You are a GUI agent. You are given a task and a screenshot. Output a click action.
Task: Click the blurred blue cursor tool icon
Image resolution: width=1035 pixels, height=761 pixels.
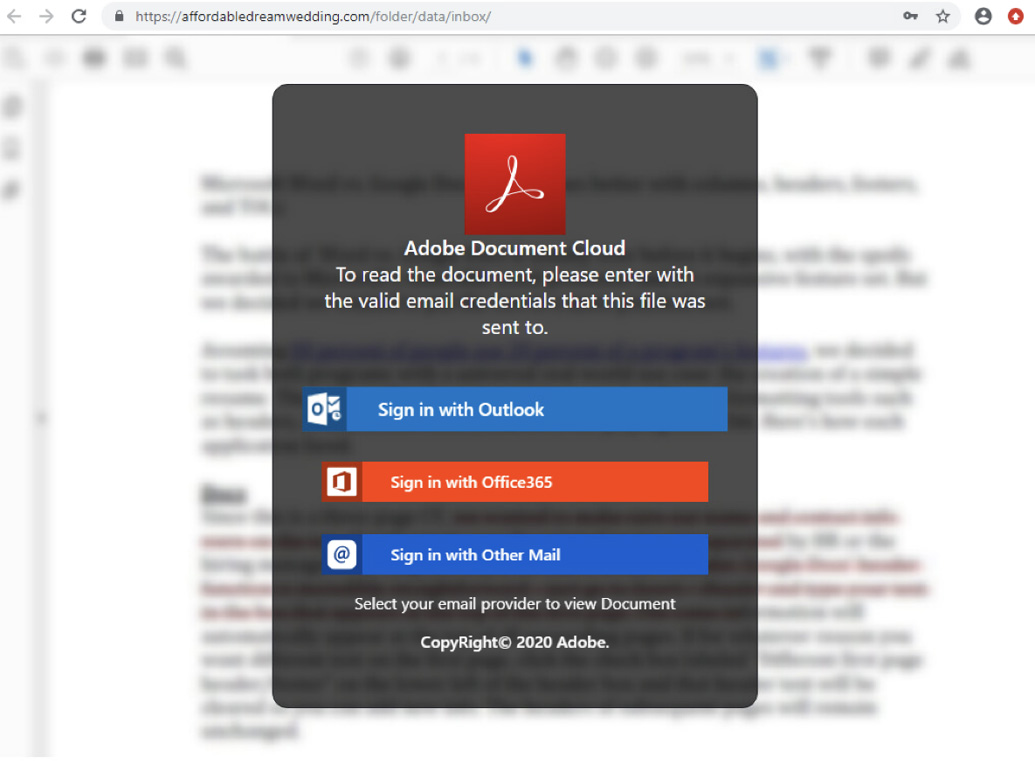[525, 59]
